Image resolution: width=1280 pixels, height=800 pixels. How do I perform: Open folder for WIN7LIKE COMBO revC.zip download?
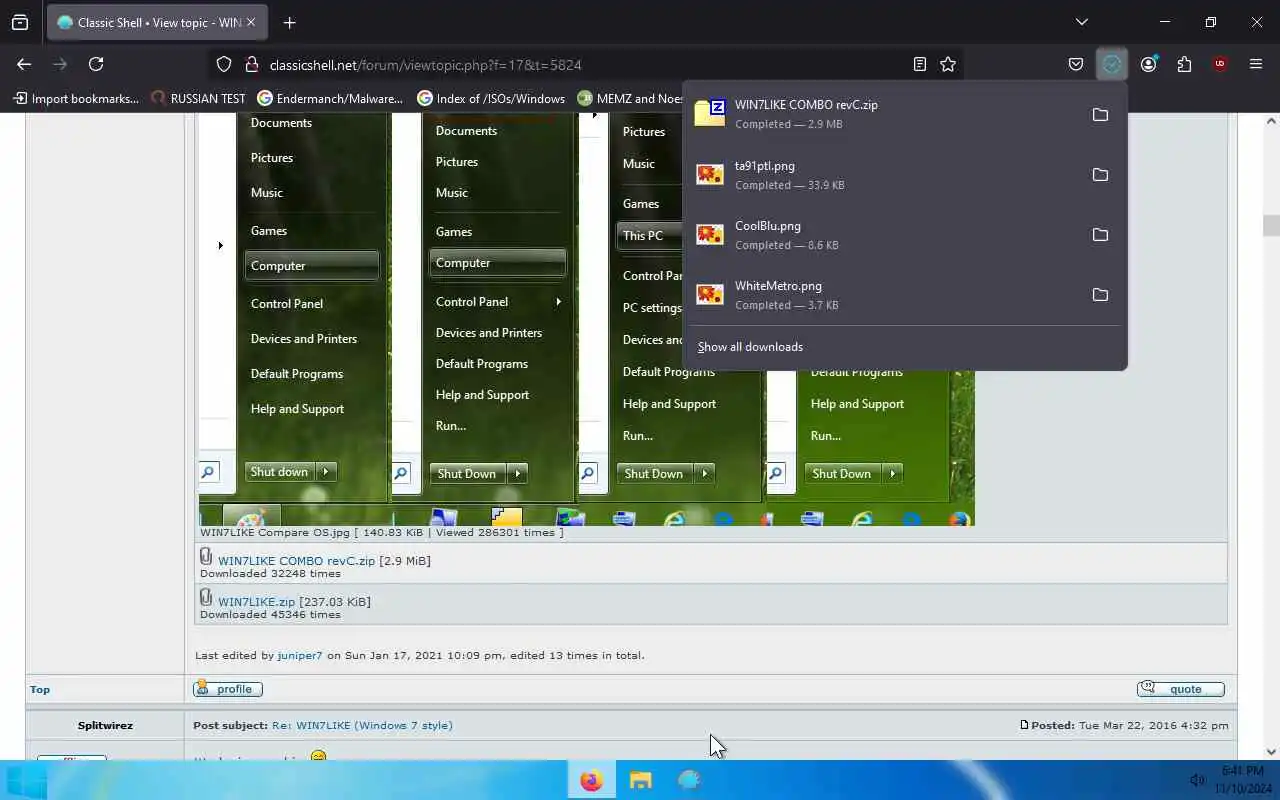click(1100, 115)
